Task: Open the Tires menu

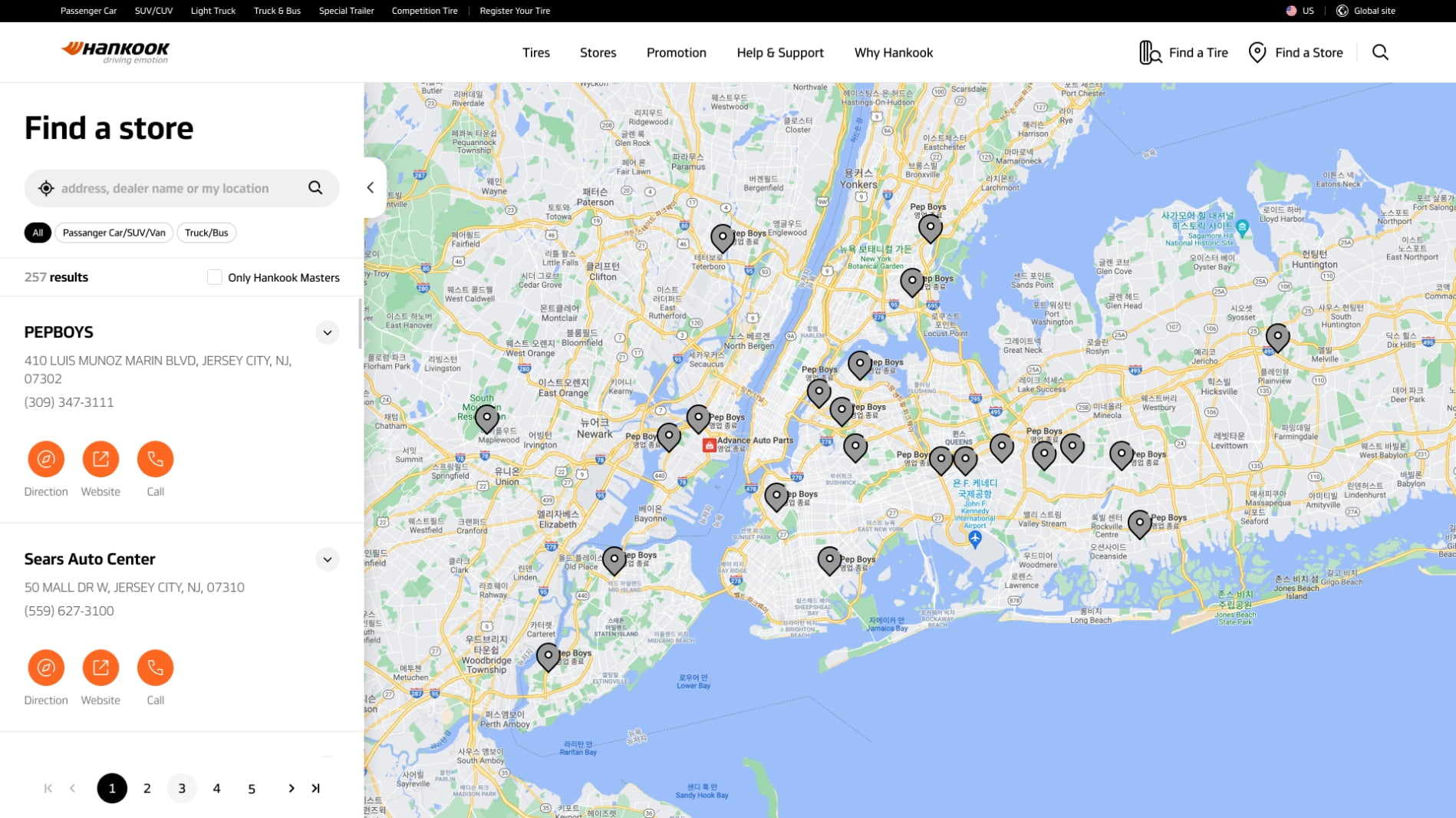Action: 535,52
